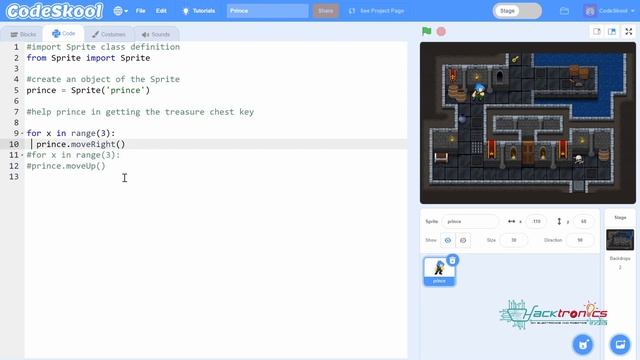The width and height of the screenshot is (640, 360).
Task: Click the sprite y position field
Action: [x=584, y=221]
